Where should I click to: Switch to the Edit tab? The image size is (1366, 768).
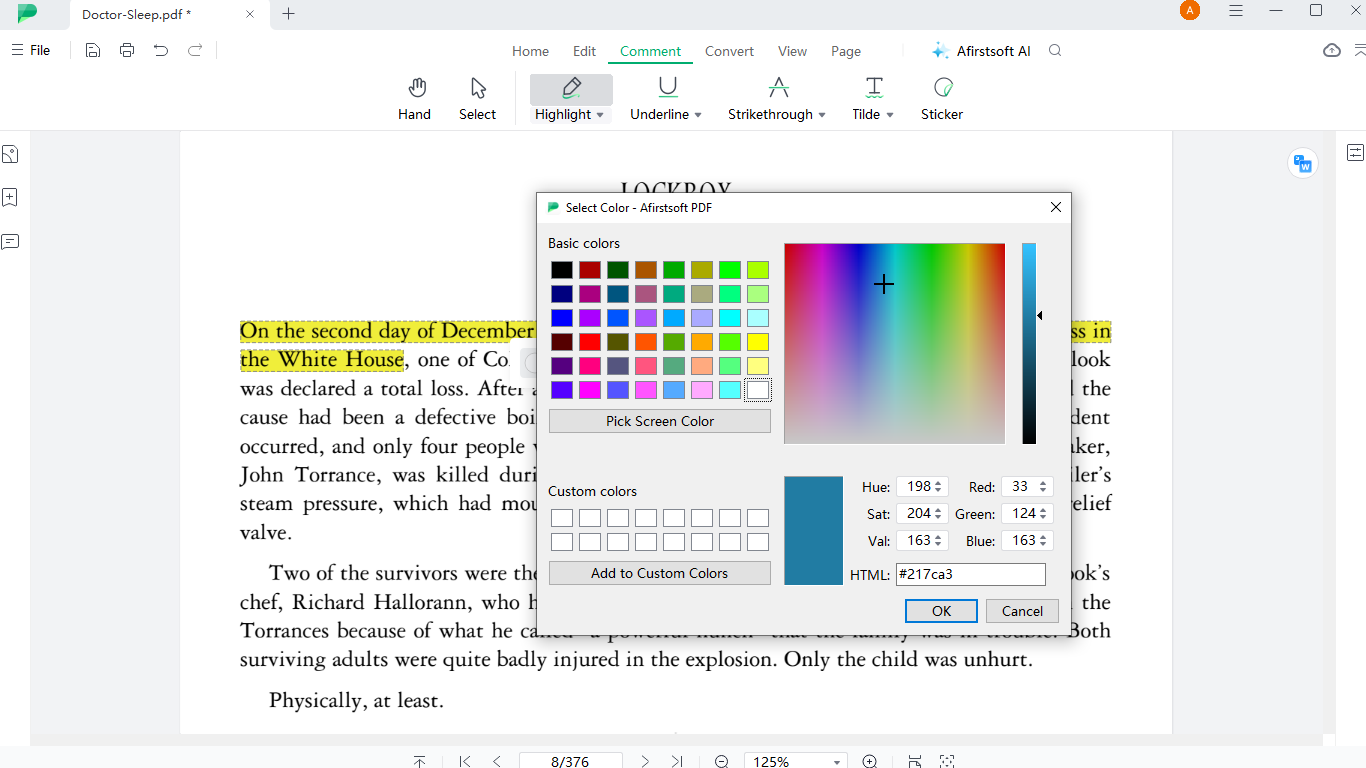(584, 51)
